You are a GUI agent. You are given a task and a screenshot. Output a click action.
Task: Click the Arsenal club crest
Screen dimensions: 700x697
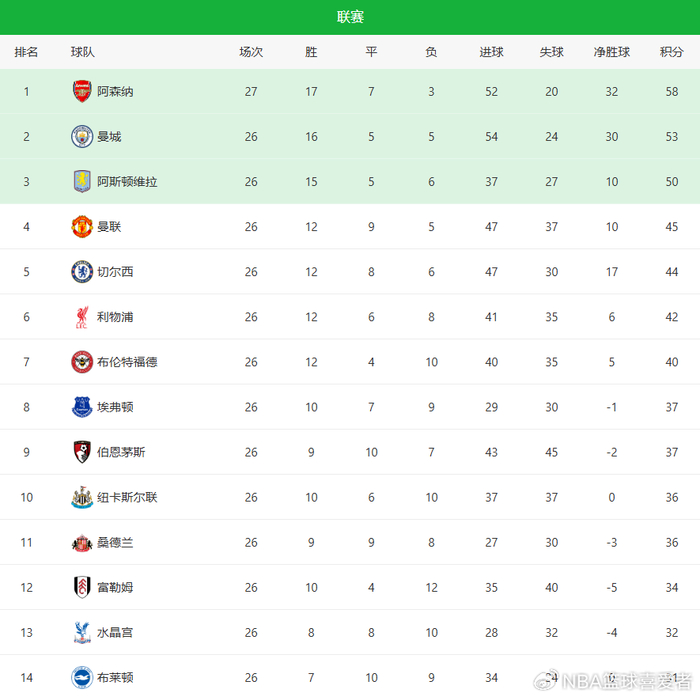(81, 92)
